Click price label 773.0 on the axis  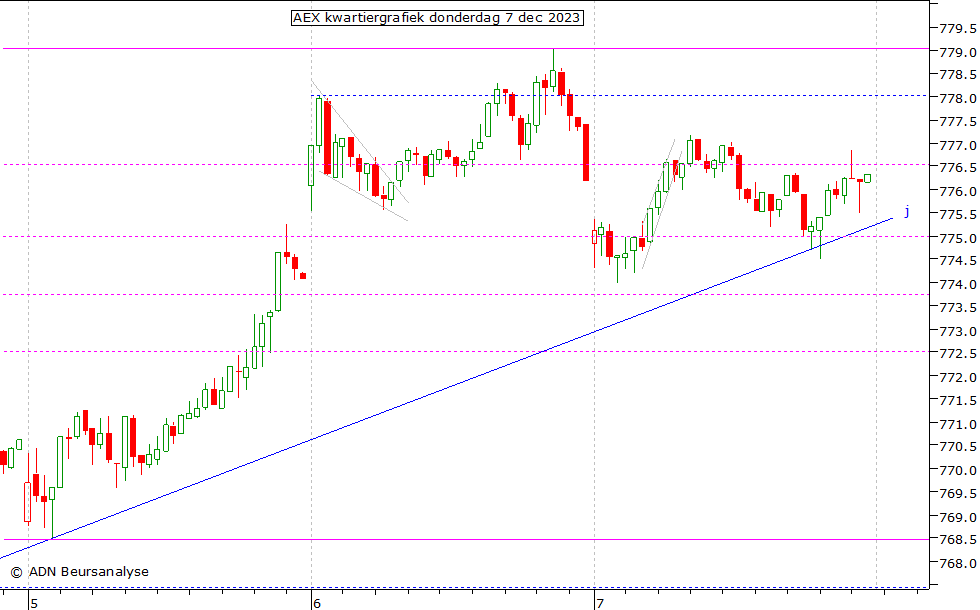coord(958,332)
